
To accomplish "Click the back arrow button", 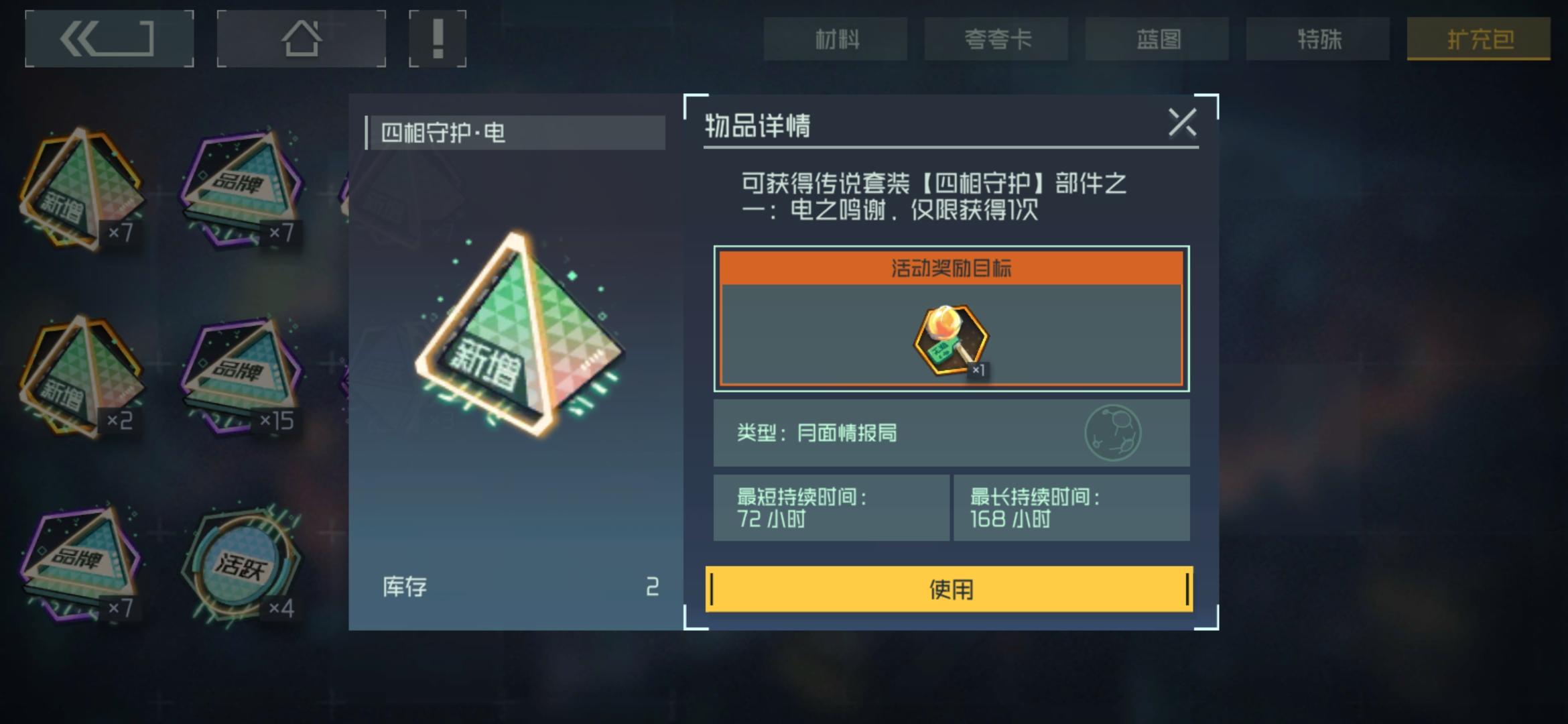I will 109,39.
